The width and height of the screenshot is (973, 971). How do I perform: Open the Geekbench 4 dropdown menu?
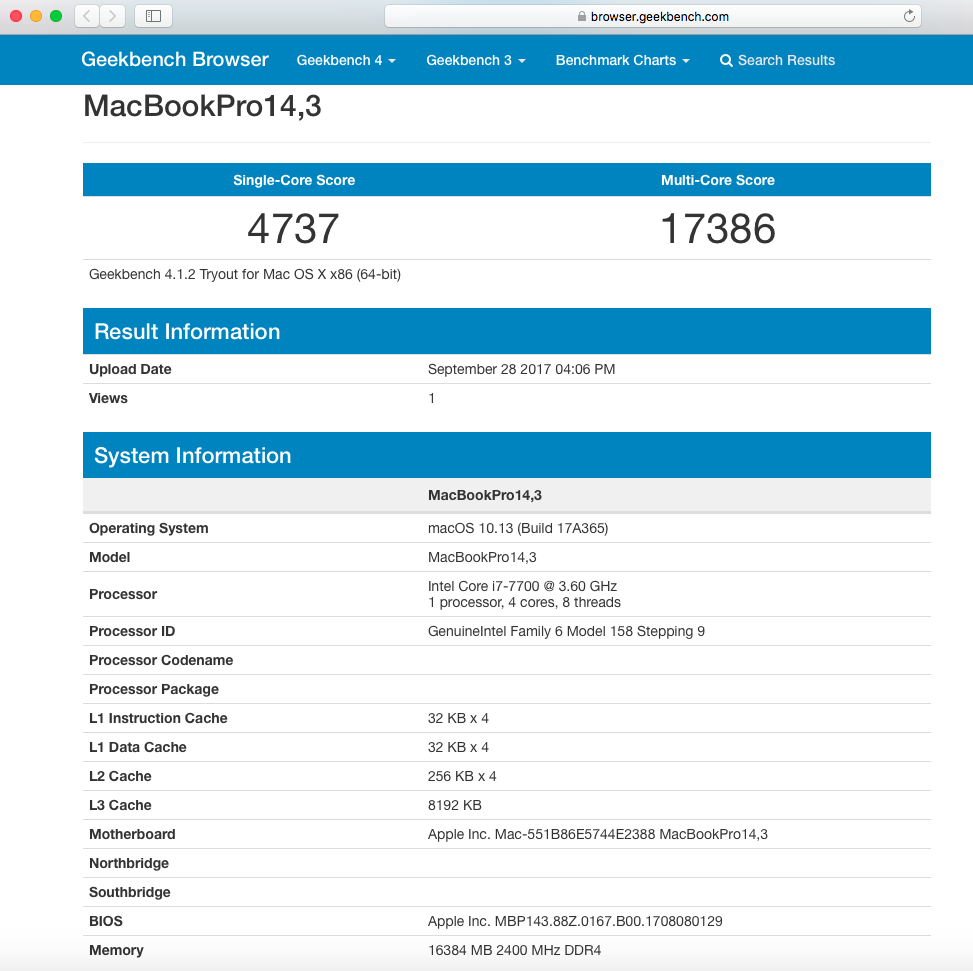click(x=346, y=60)
